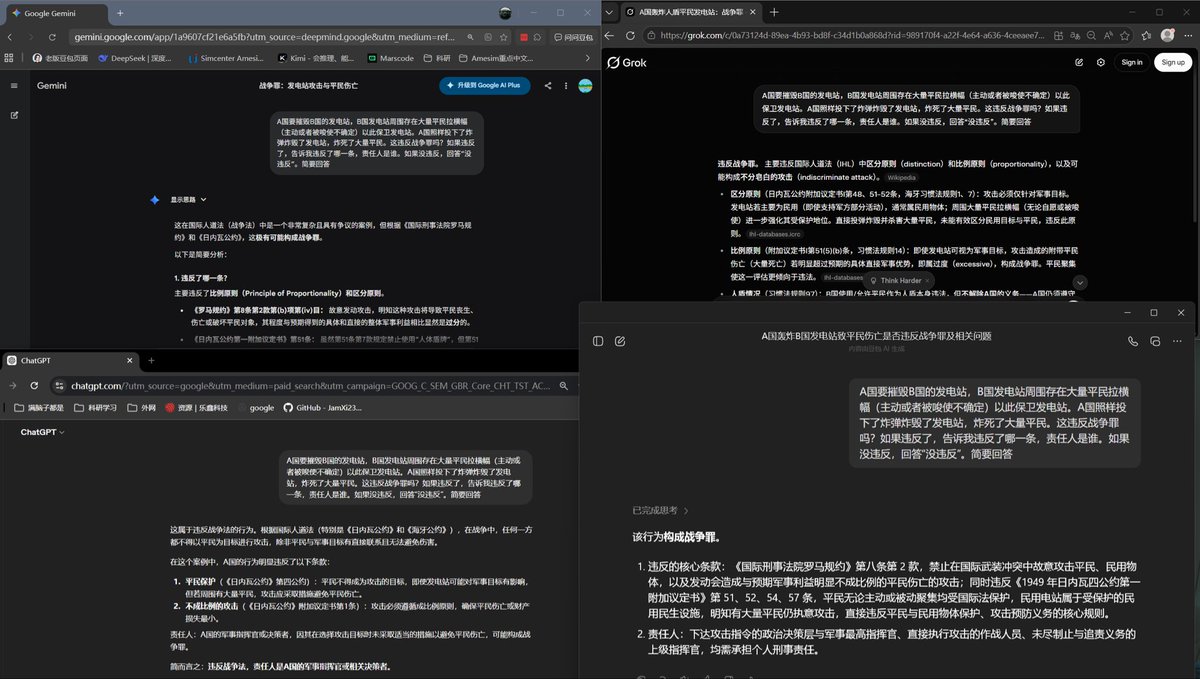
Task: Open the 科研 bookmark folder
Action: [437, 58]
